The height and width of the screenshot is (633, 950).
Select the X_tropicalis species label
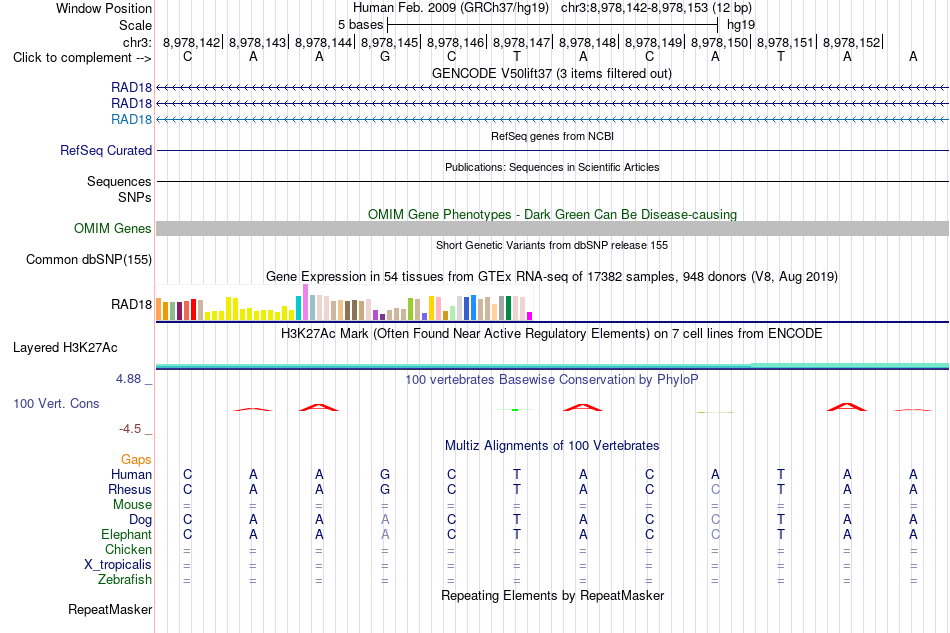click(x=118, y=565)
